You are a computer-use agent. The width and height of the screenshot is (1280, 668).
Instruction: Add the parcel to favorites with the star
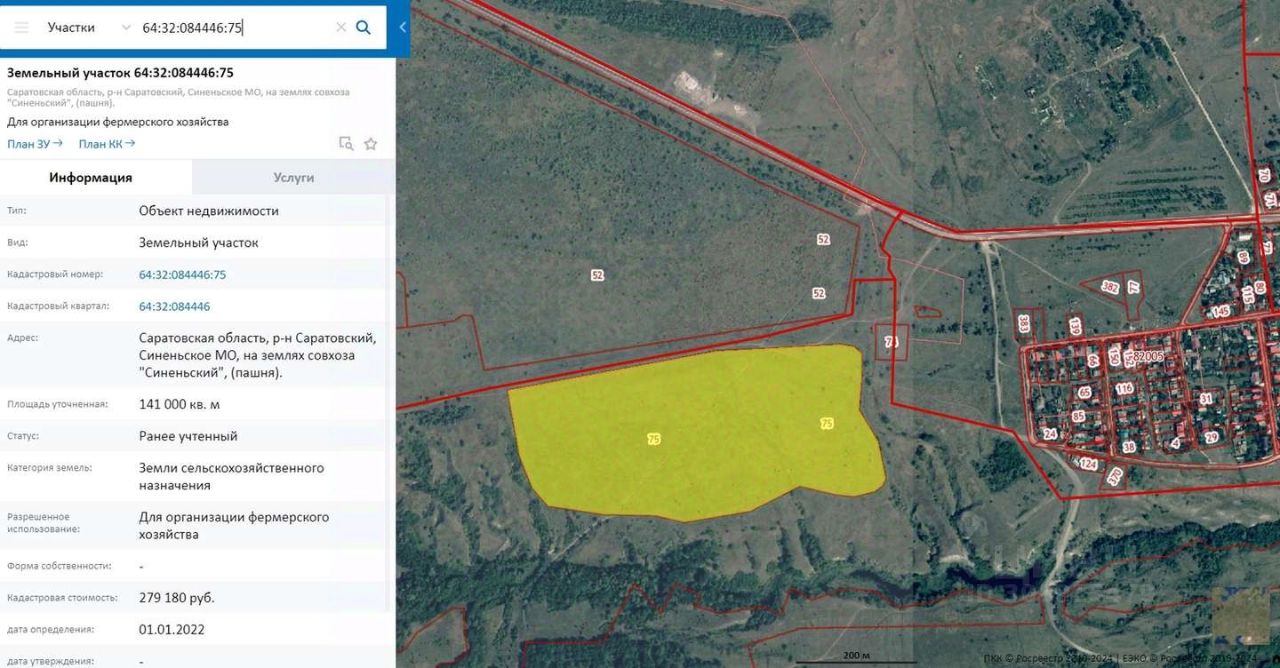pyautogui.click(x=371, y=144)
